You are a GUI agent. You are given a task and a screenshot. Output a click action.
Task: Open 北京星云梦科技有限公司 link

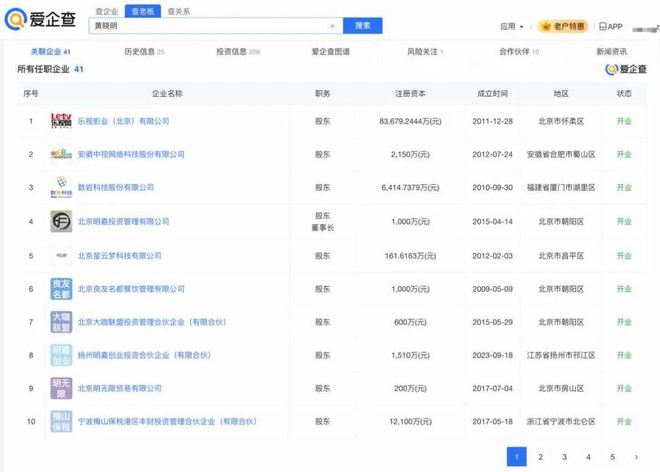pos(120,256)
